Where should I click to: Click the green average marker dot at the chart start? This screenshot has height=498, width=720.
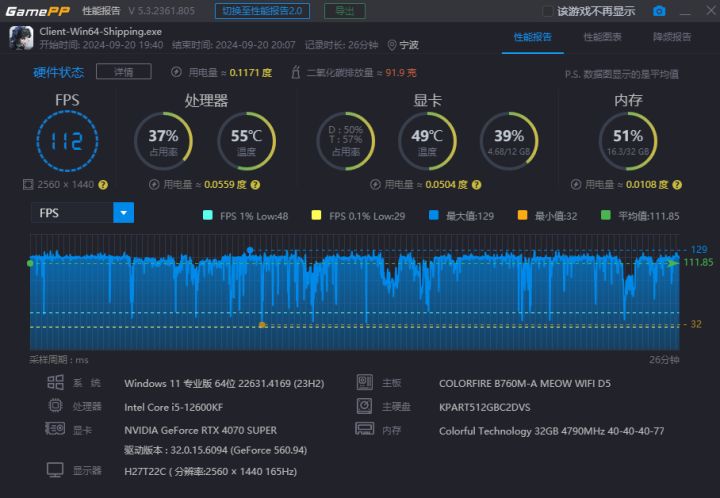30,263
